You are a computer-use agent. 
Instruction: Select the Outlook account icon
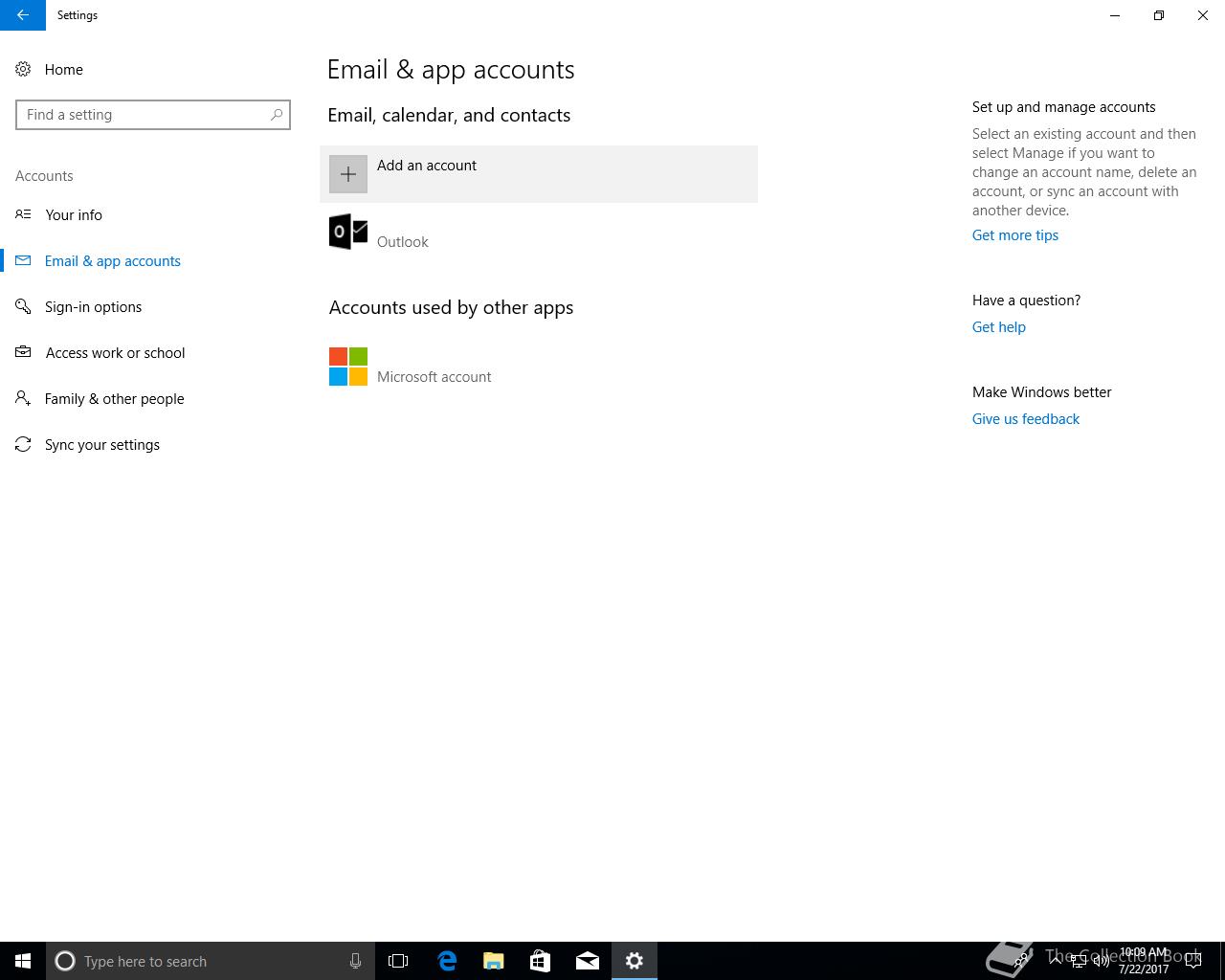pyautogui.click(x=348, y=232)
